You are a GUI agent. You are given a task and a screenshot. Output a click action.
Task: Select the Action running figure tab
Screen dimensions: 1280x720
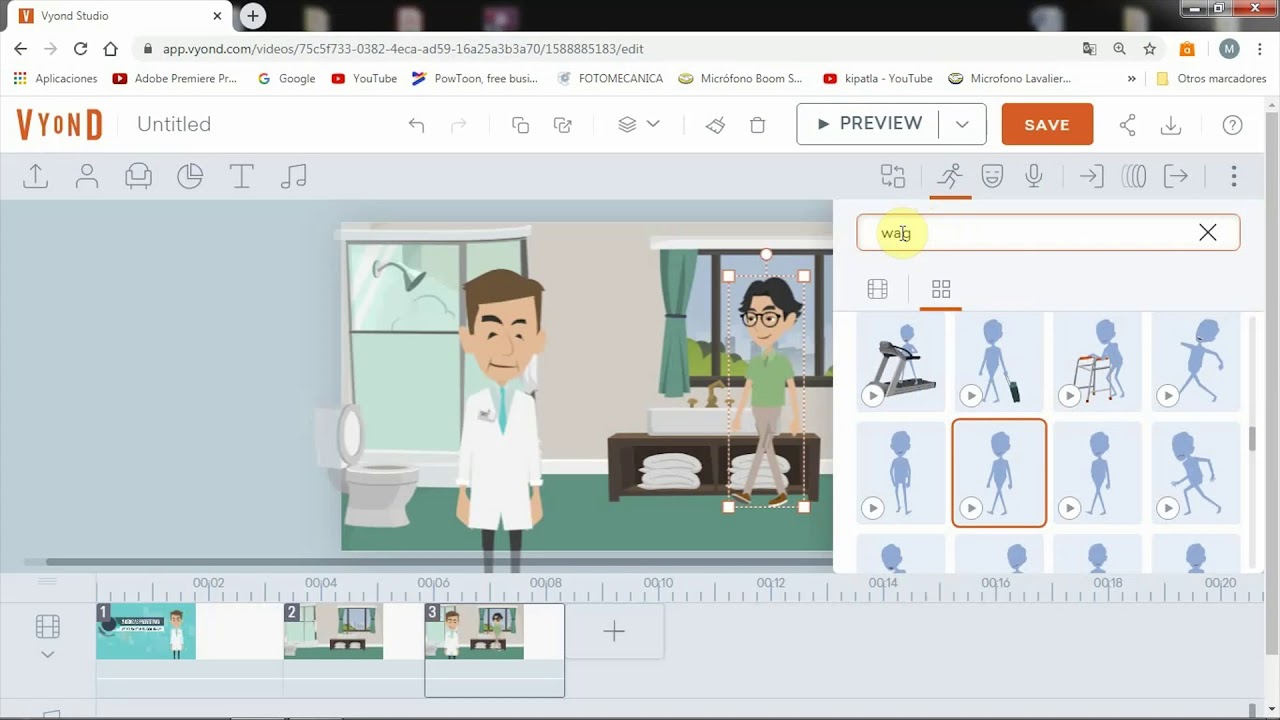click(950, 176)
